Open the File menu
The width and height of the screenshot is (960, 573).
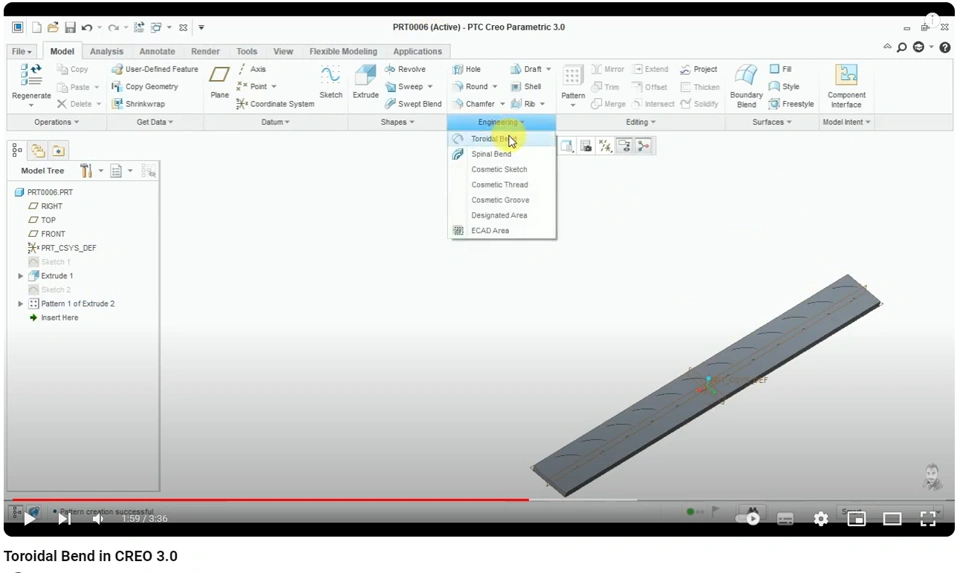pos(21,51)
